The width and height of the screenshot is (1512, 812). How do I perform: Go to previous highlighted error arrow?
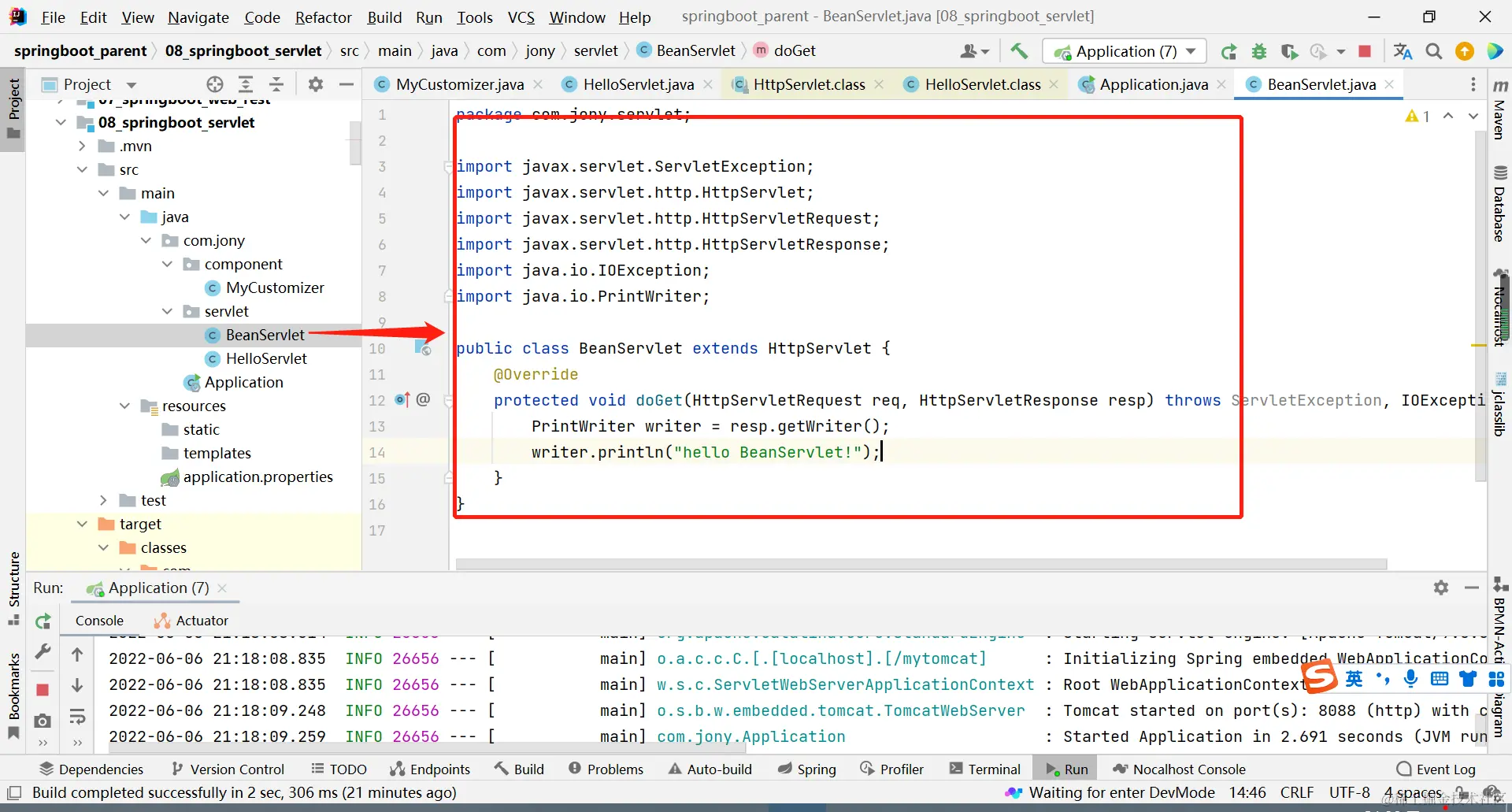tap(1448, 116)
